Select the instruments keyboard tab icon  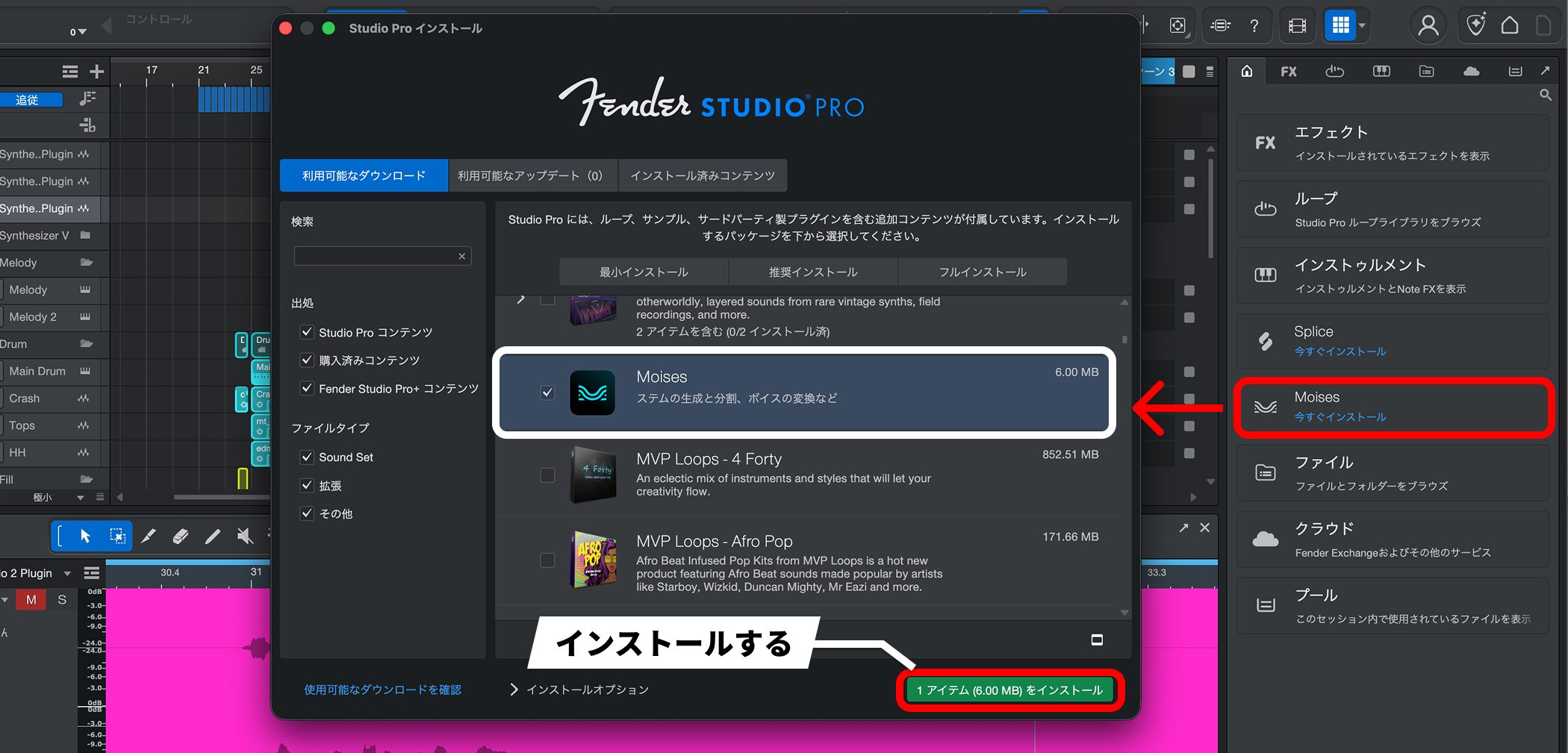tap(1381, 72)
